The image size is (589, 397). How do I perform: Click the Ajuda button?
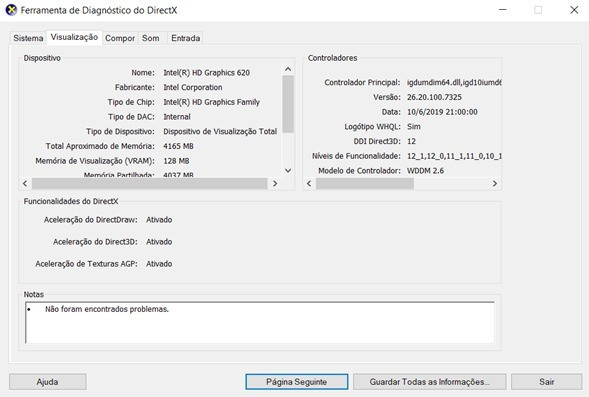click(x=48, y=382)
